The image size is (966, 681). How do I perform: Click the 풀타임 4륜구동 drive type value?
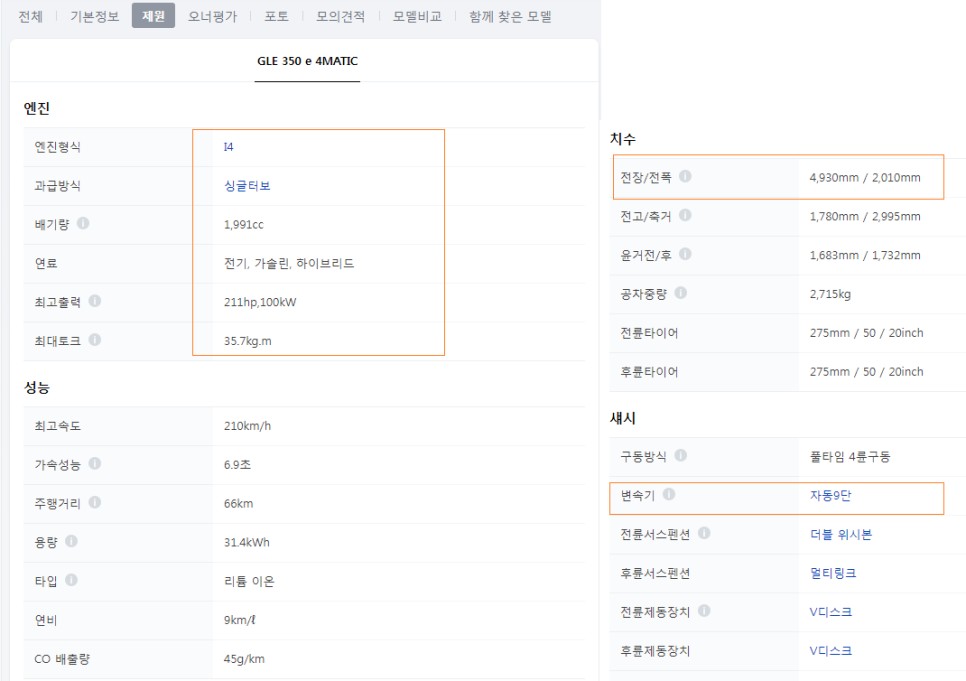click(850, 457)
